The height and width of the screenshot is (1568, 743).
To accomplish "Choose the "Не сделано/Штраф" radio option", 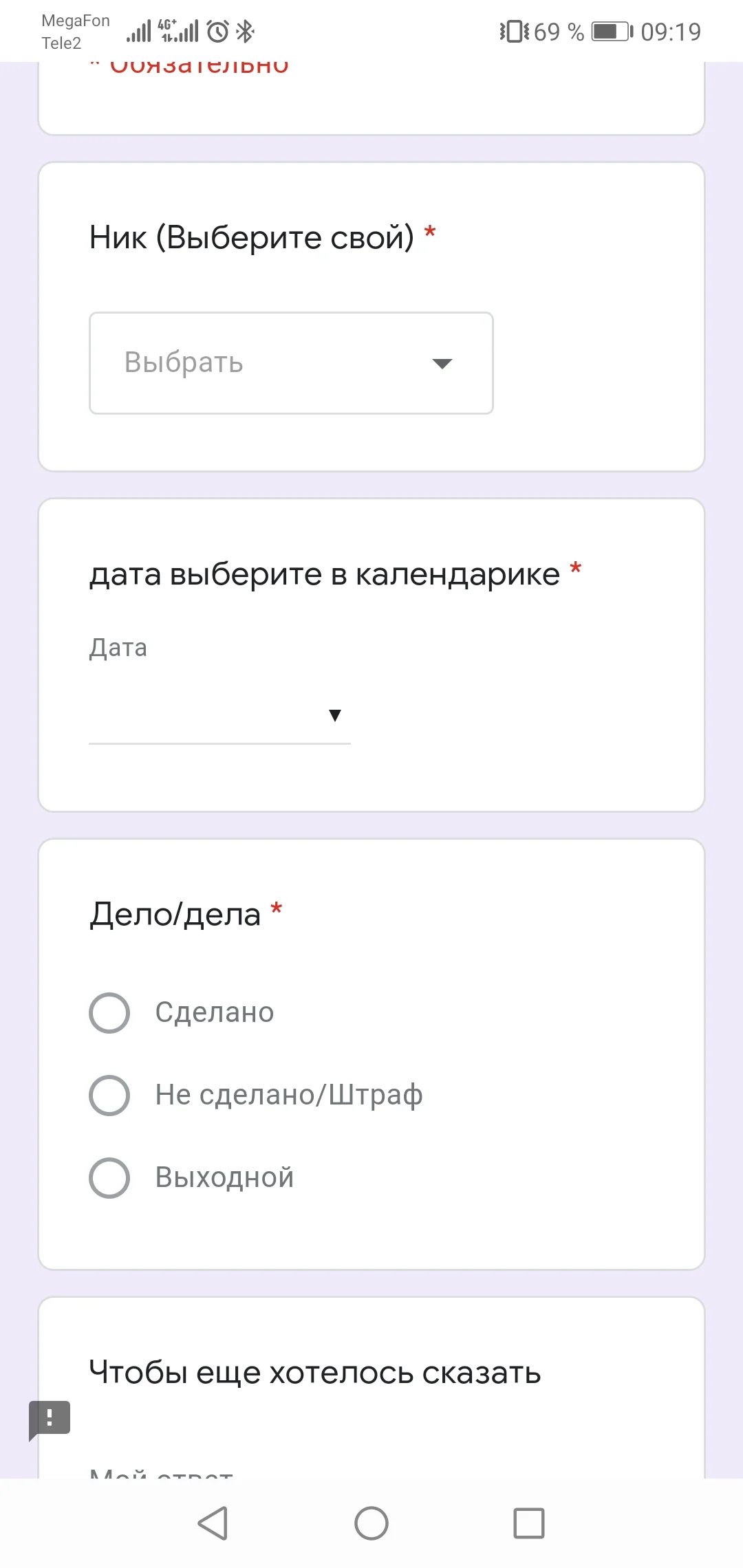I will (109, 1095).
